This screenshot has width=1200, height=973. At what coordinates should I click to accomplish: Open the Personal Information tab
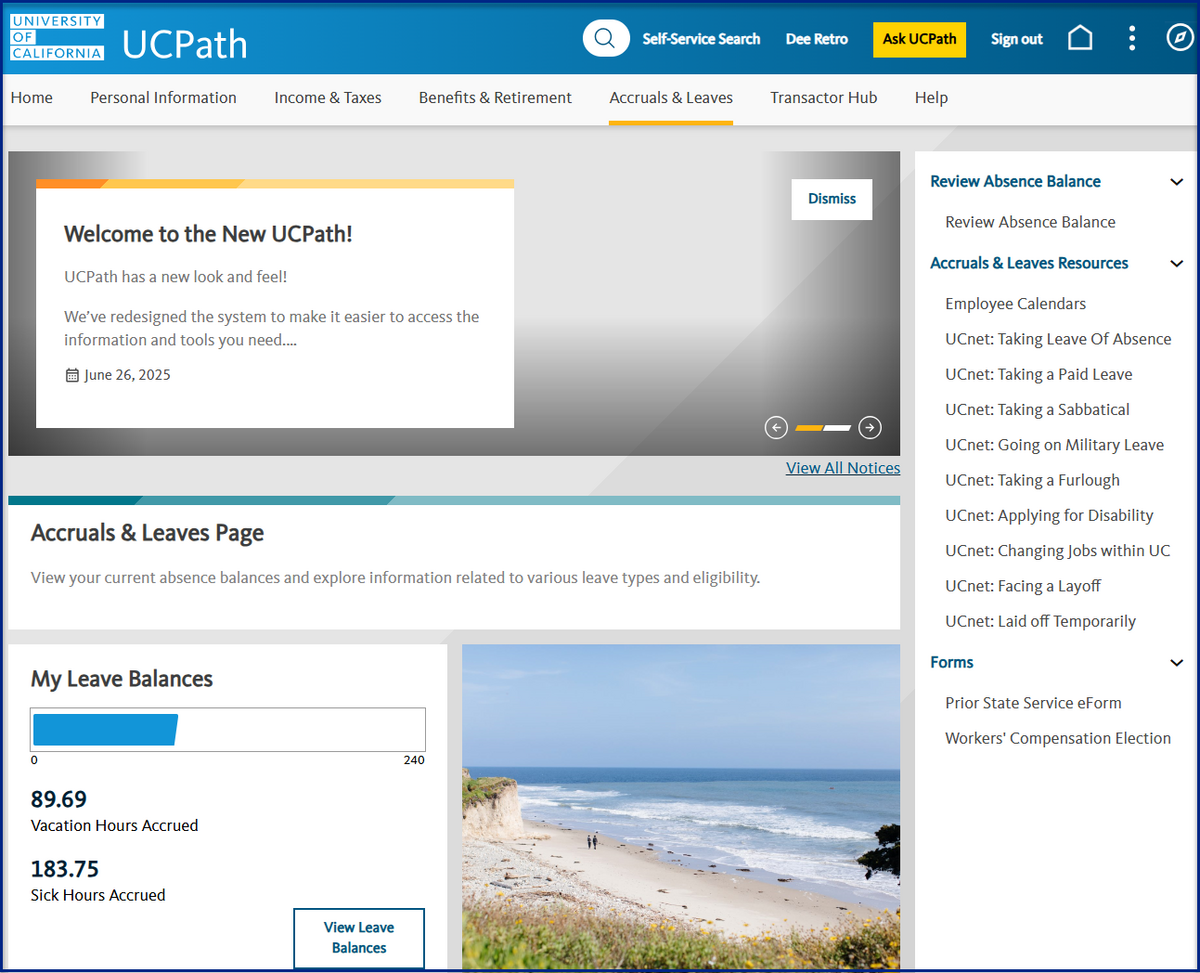tap(163, 98)
